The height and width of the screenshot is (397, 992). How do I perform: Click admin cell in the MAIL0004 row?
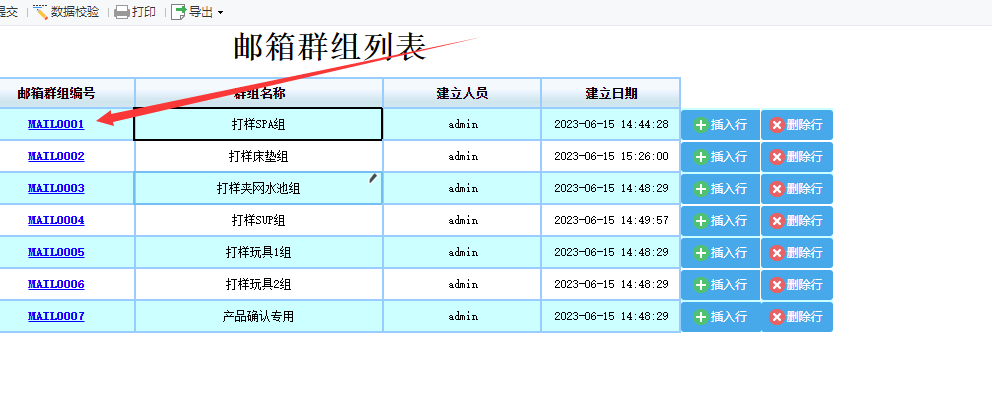(x=462, y=220)
